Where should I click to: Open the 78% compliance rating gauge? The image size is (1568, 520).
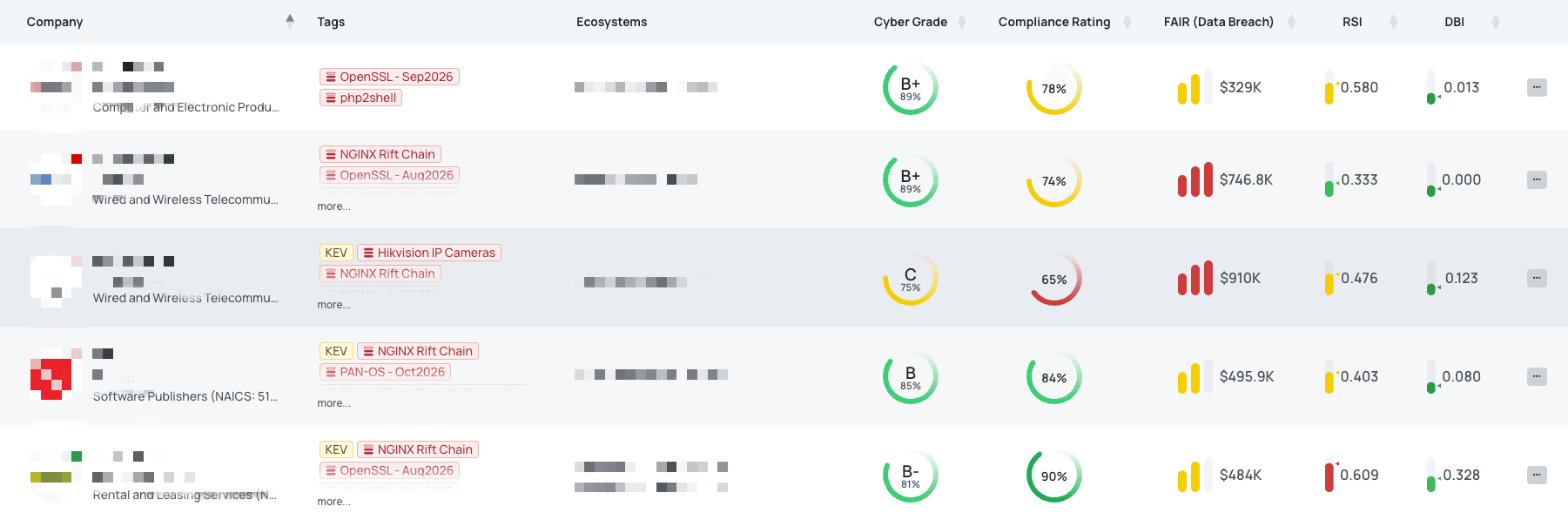point(1054,88)
